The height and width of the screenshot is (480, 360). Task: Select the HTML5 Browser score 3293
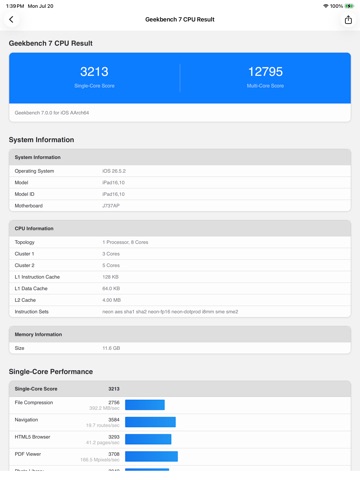click(x=114, y=437)
